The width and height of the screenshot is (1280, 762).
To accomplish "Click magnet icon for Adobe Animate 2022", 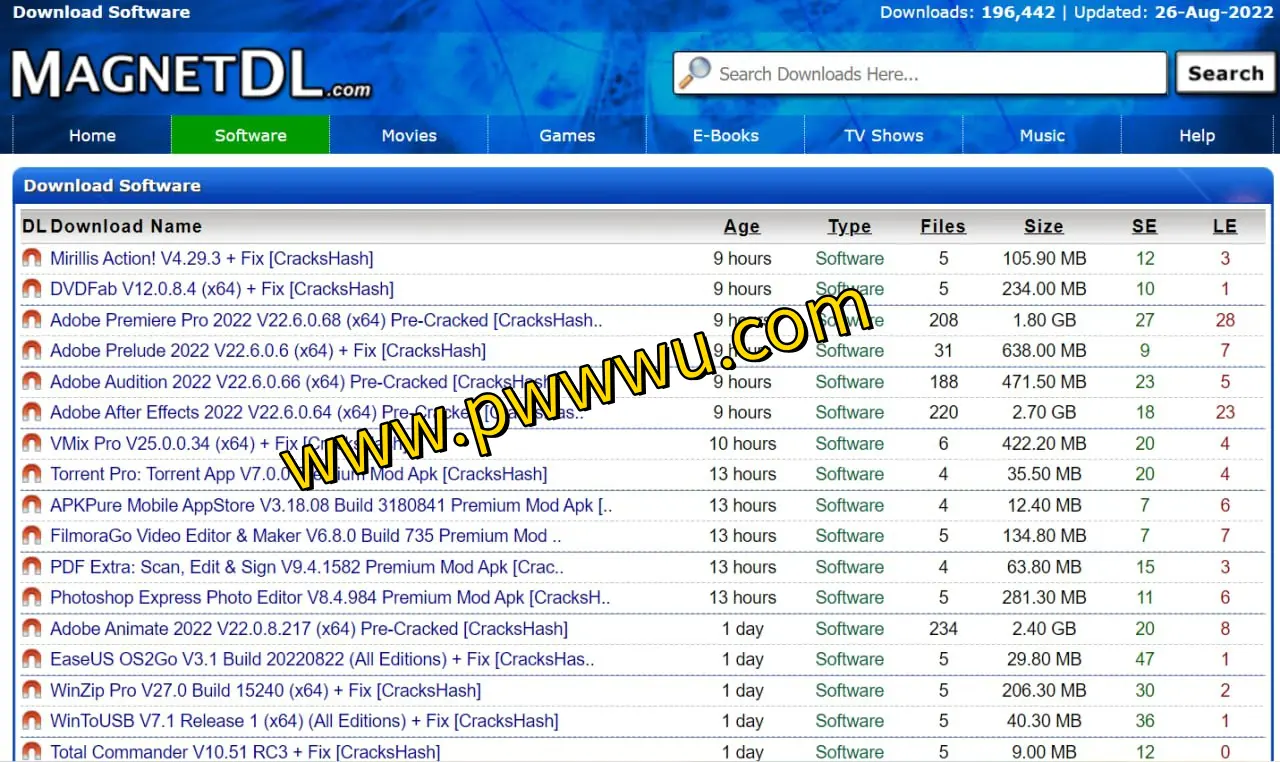I will pos(32,629).
